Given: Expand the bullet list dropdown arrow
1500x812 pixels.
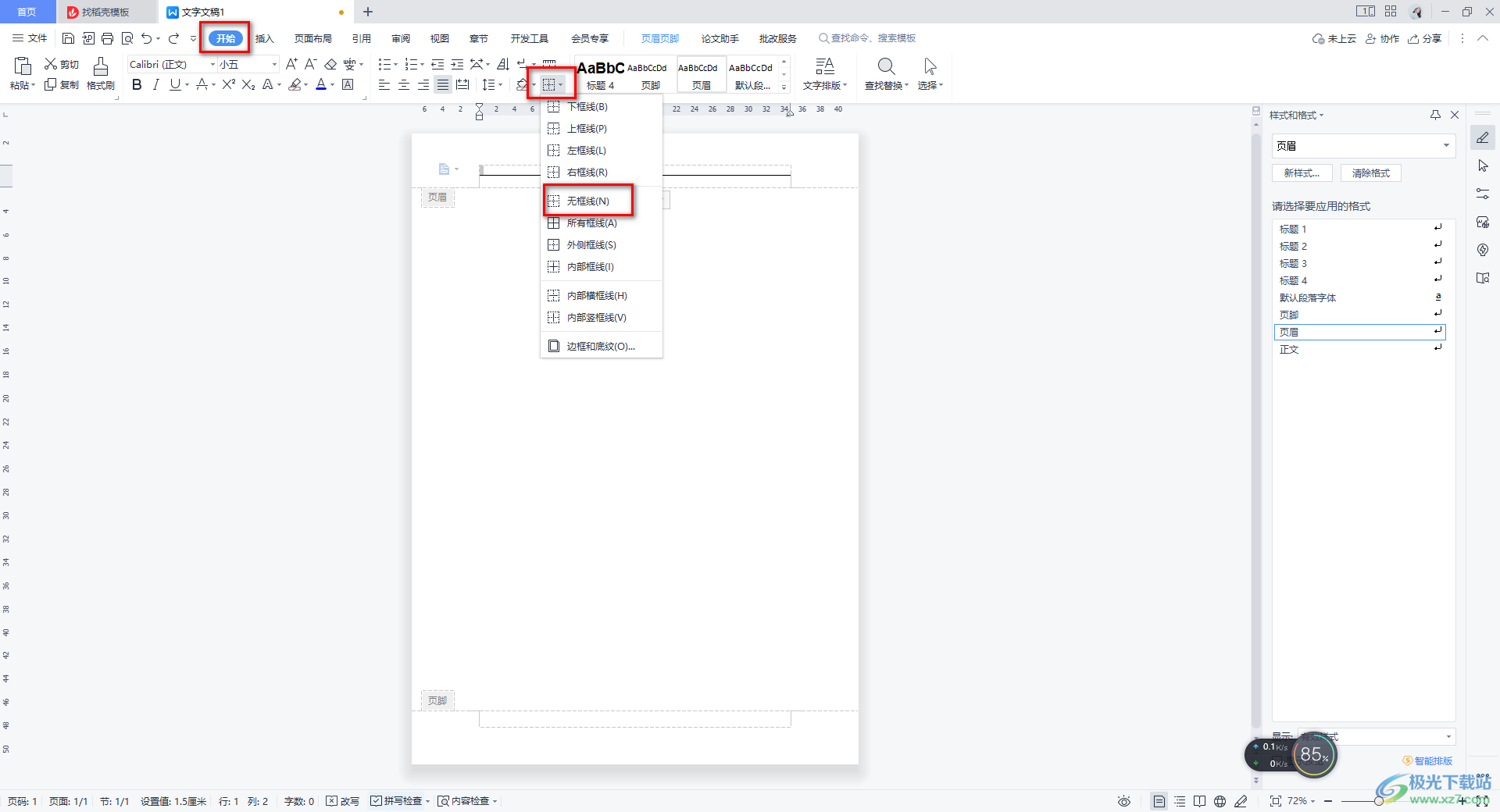Looking at the screenshot, I should point(396,64).
